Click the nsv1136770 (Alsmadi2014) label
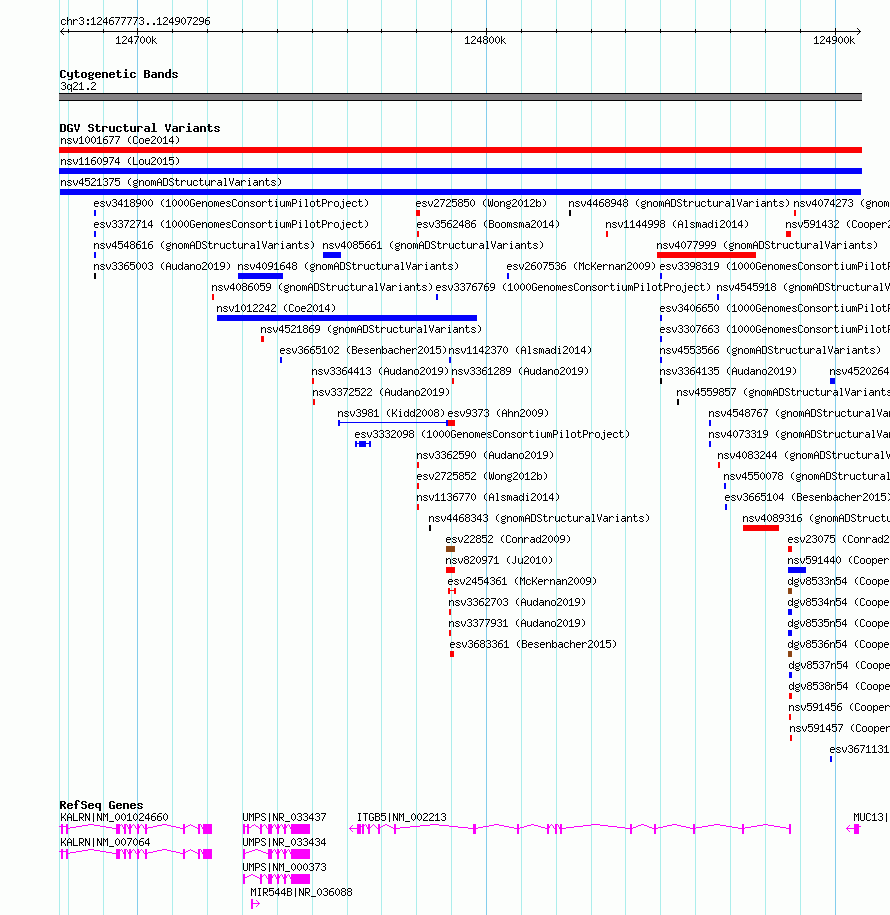This screenshot has height=915, width=890. pyautogui.click(x=488, y=497)
